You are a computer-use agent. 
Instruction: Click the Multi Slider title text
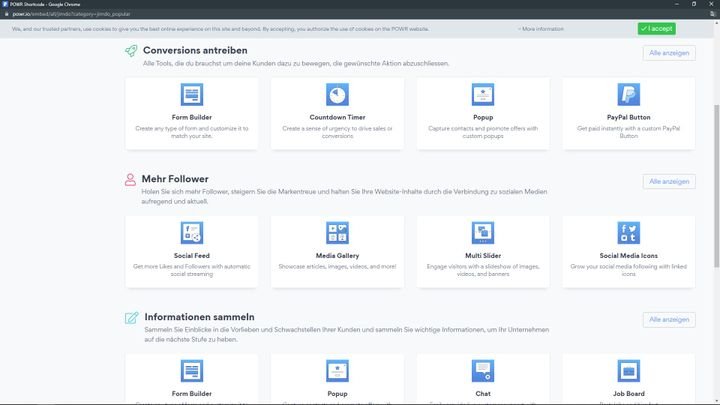[x=483, y=256]
